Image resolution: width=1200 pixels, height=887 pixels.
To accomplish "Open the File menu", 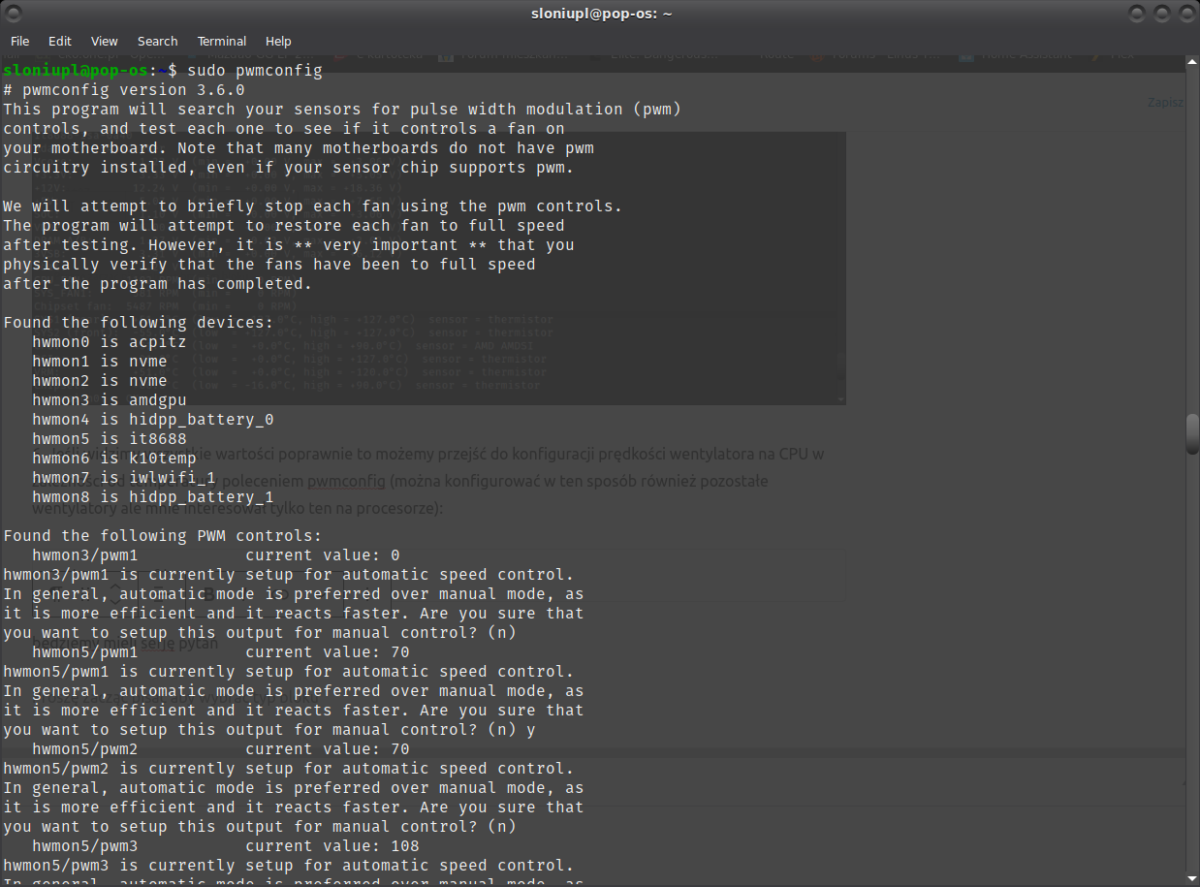I will pos(20,41).
